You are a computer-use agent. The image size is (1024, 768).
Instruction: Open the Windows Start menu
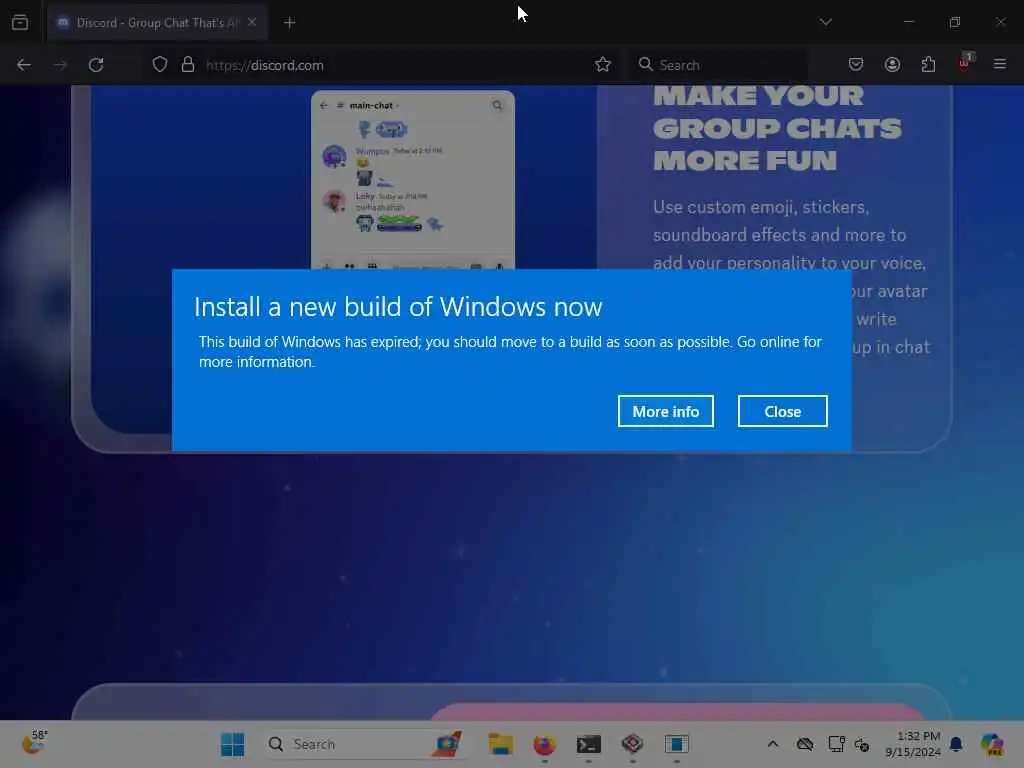[232, 744]
